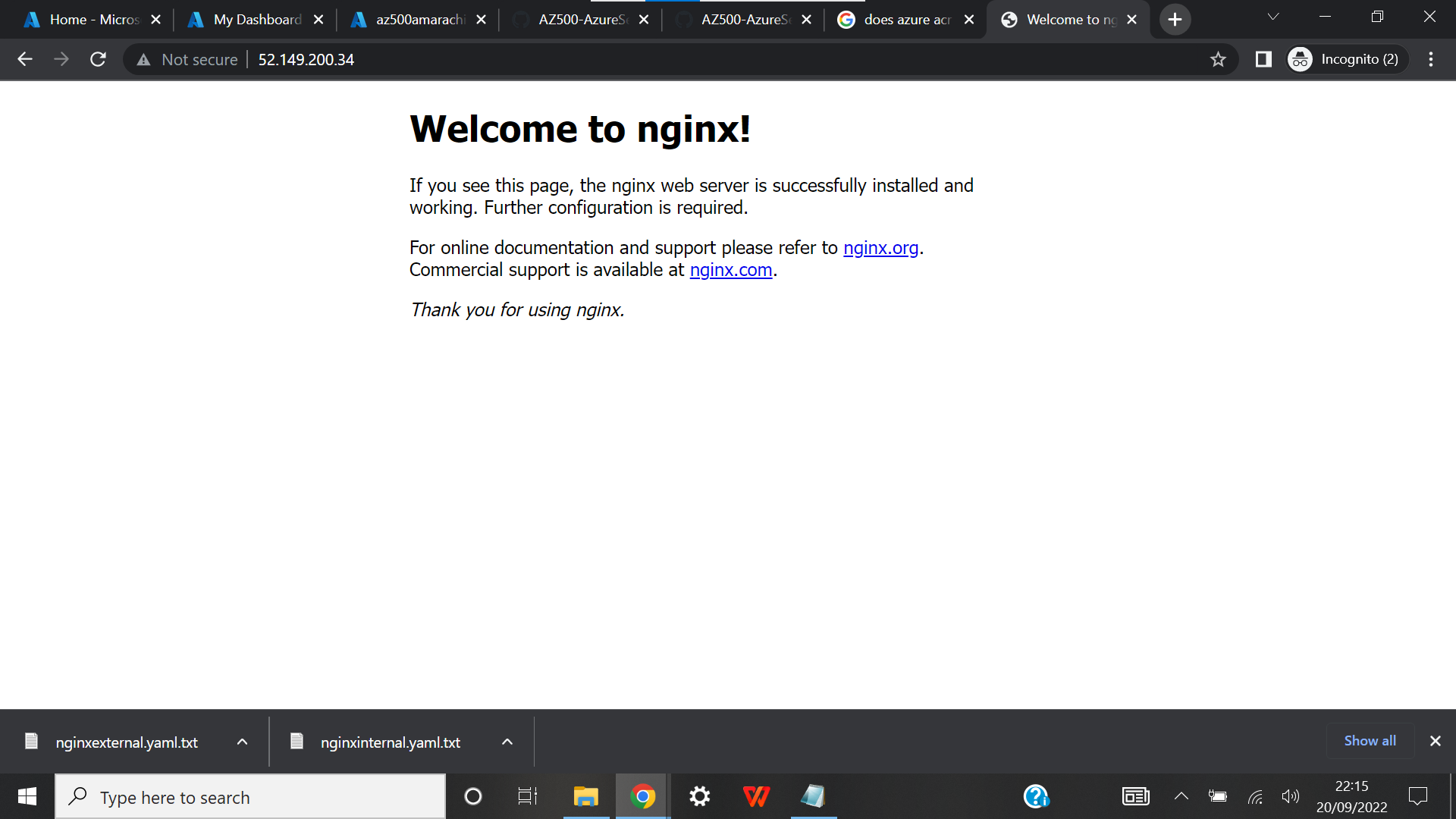This screenshot has width=1456, height=819.
Task: Open the Chrome three-dot menu
Action: [1431, 59]
